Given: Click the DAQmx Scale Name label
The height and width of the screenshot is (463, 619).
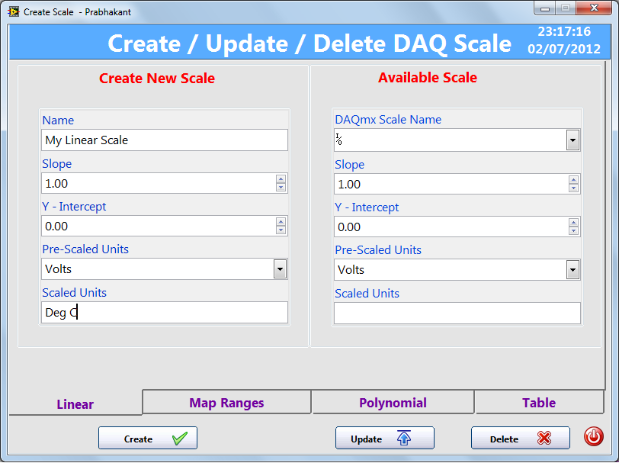Looking at the screenshot, I should (x=388, y=120).
